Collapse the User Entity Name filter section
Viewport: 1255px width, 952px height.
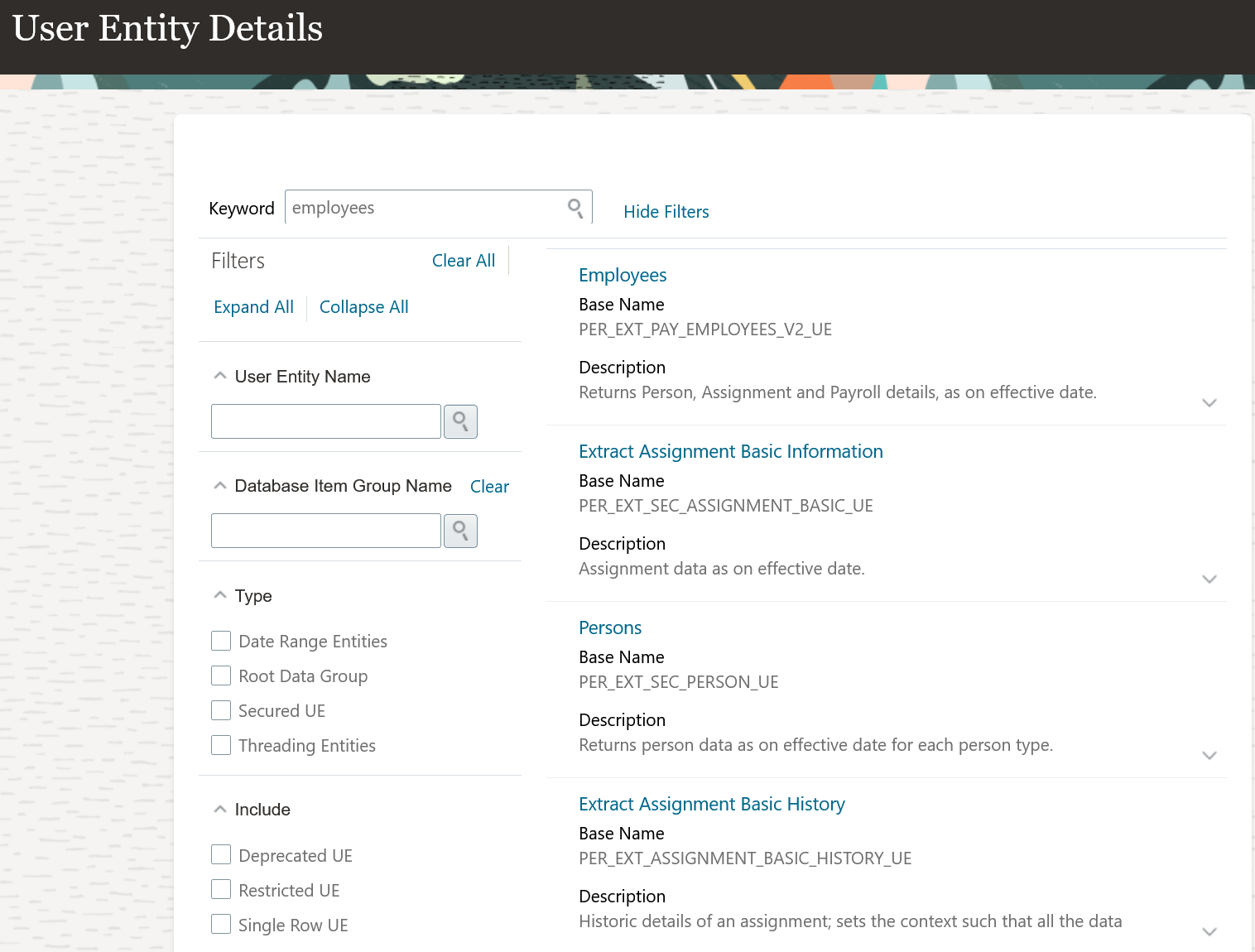219,376
